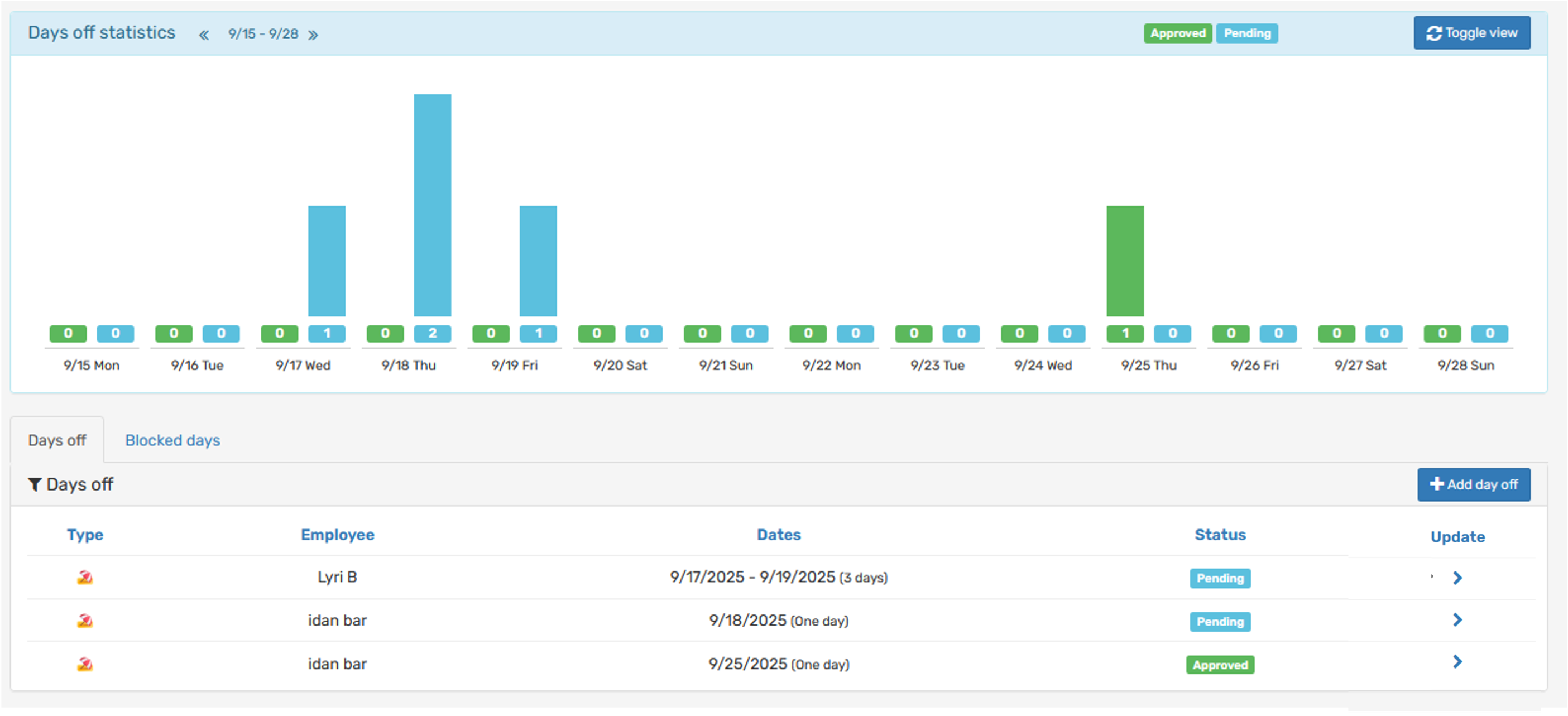Image resolution: width=1568 pixels, height=716 pixels.
Task: Click the plus icon in Add day off
Action: pos(1436,484)
